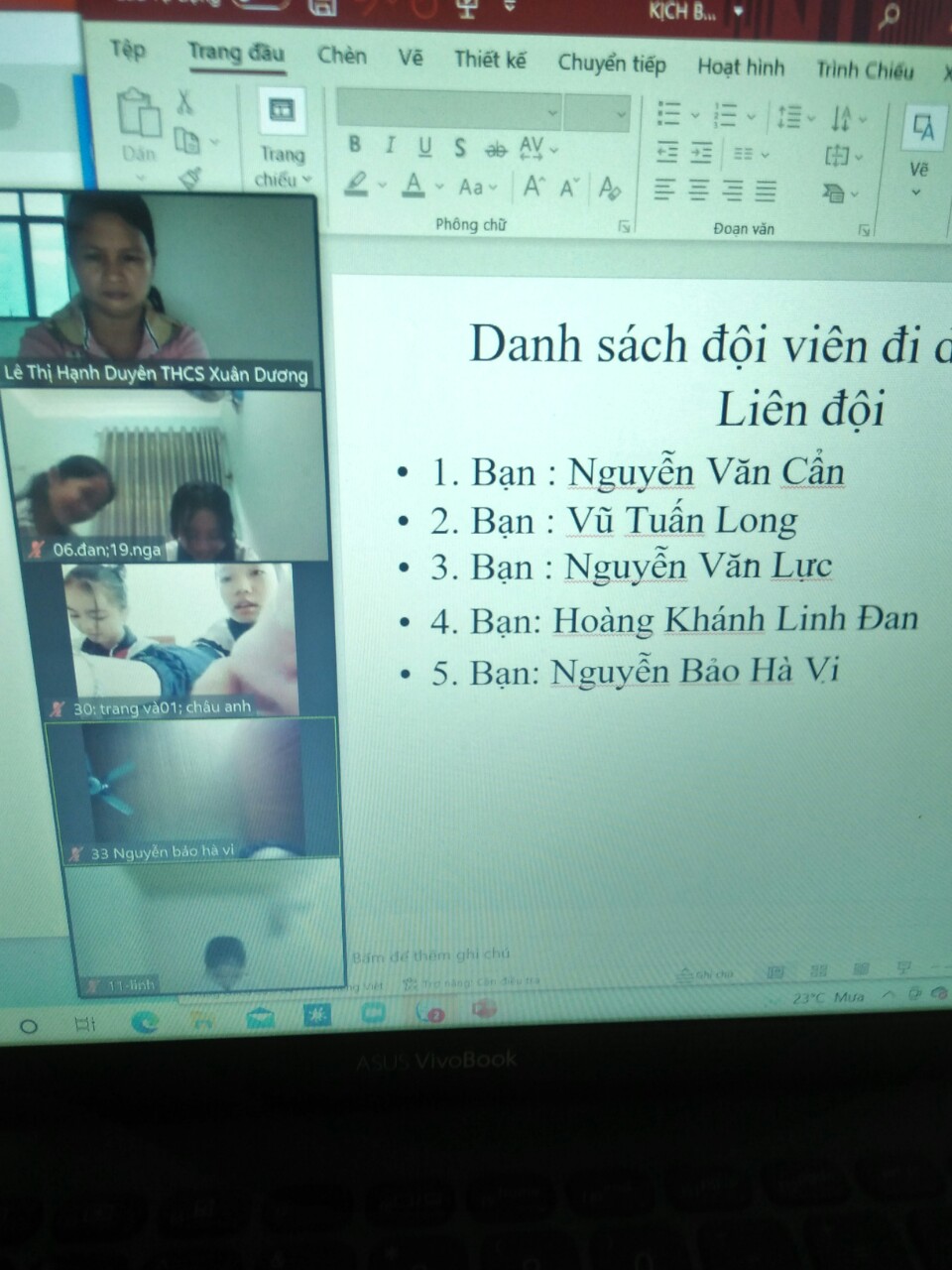
Task: Select Lê Thị Hạnh Duyên's video tile
Action: 159,290
